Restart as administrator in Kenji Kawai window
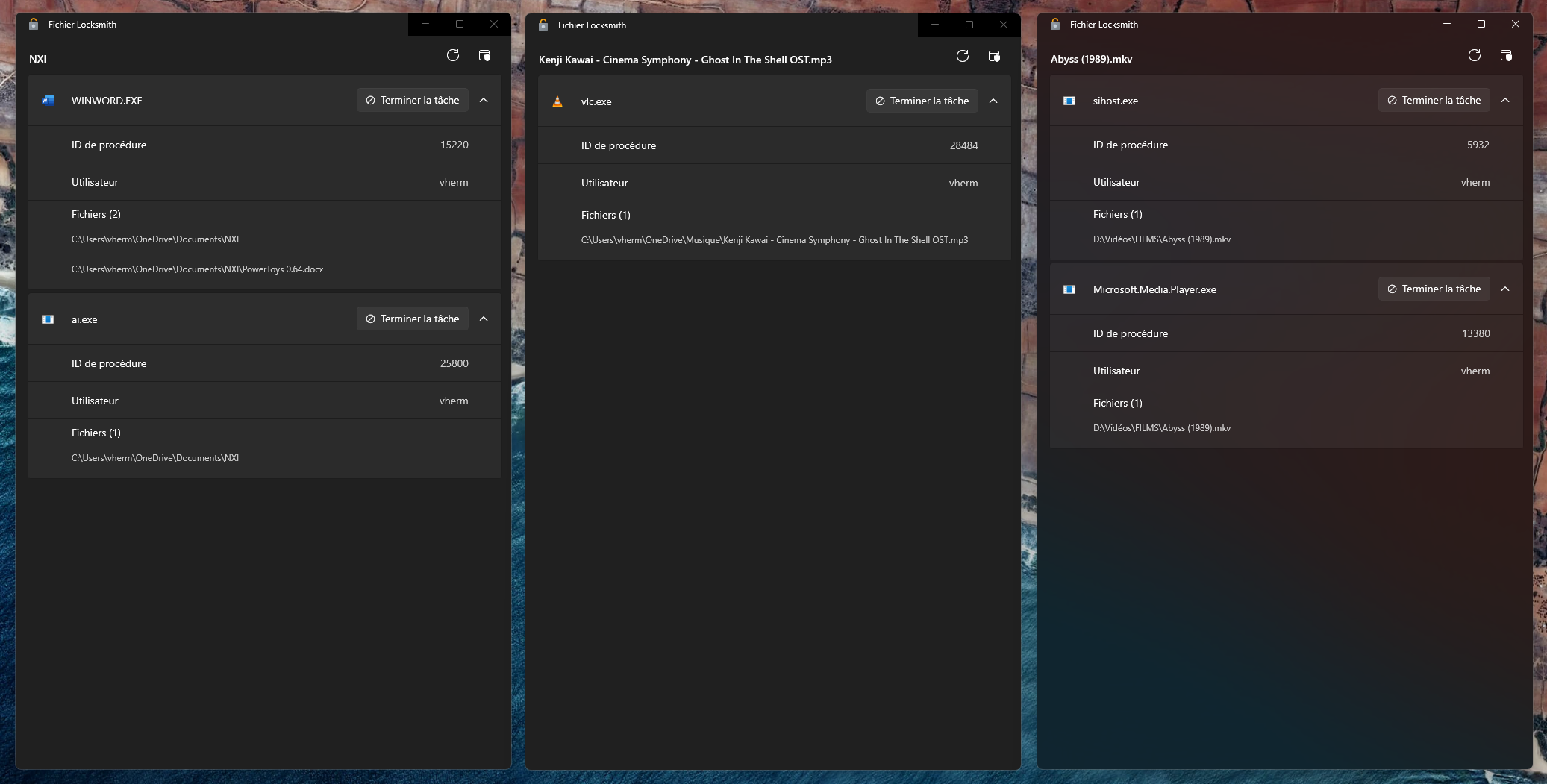The height and width of the screenshot is (784, 1547). pos(994,57)
